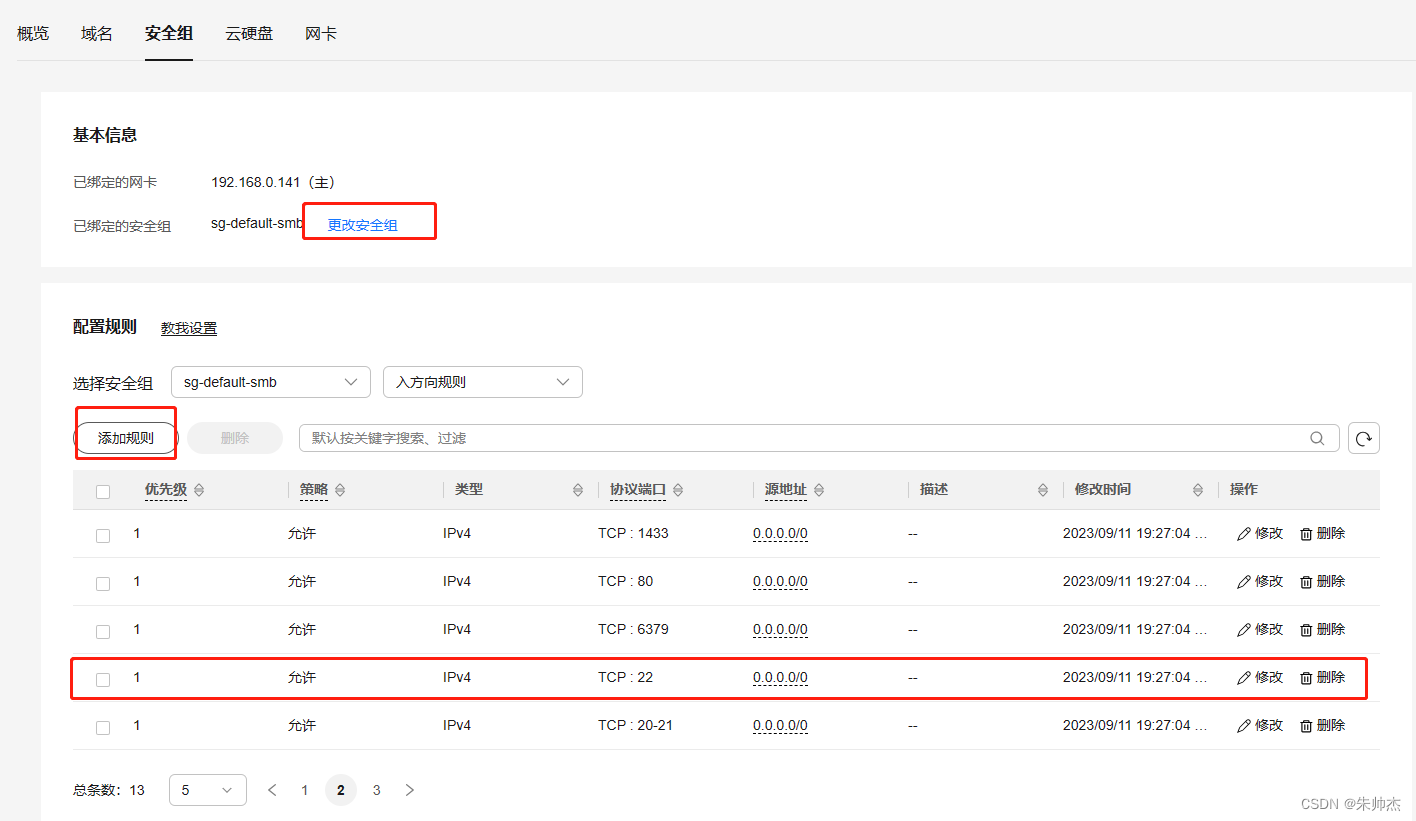Edit the TCP : 1433 rule via 修改
The height and width of the screenshot is (821, 1416).
point(1260,534)
